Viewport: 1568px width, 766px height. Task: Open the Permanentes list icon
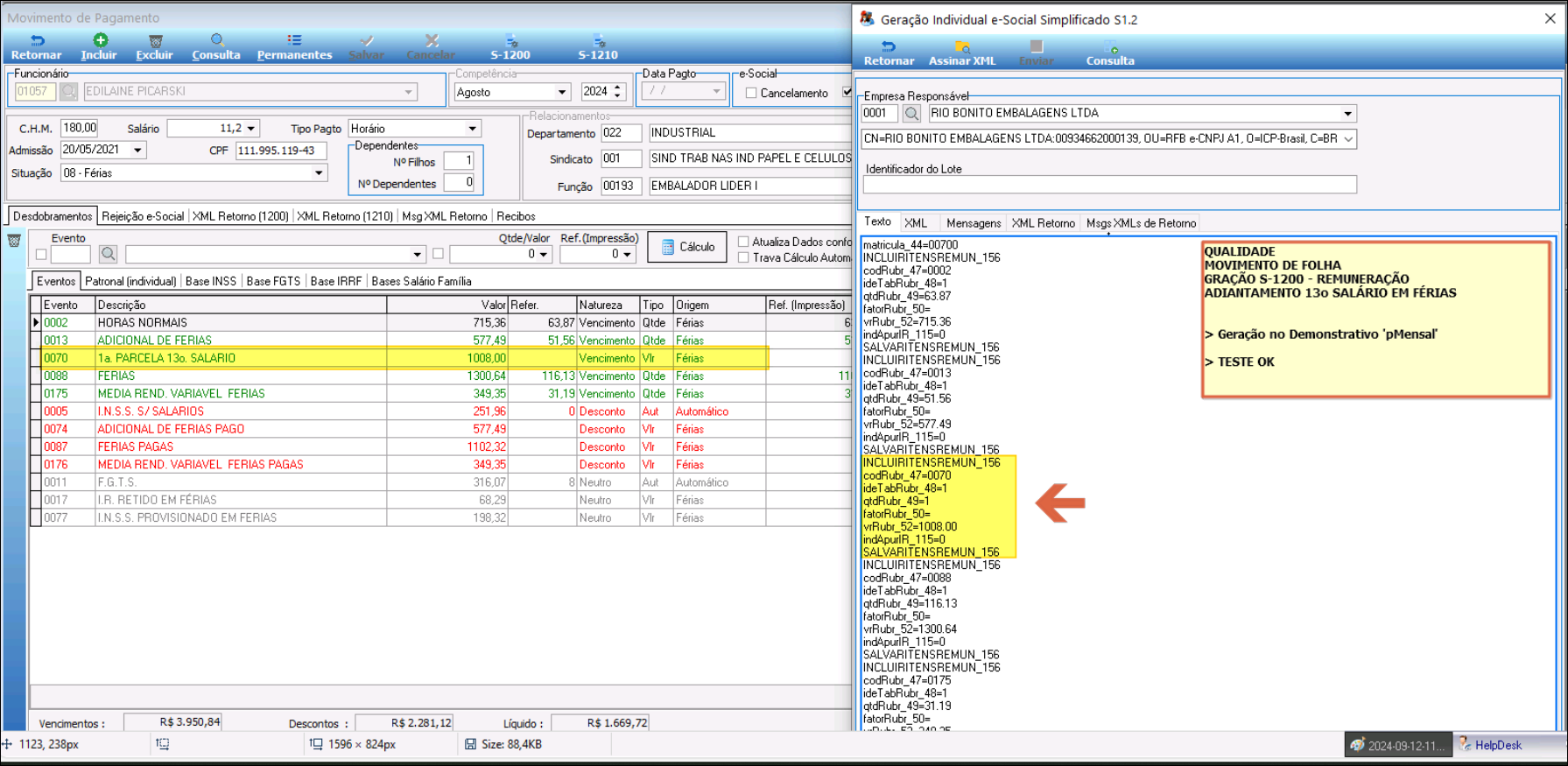coord(294,40)
